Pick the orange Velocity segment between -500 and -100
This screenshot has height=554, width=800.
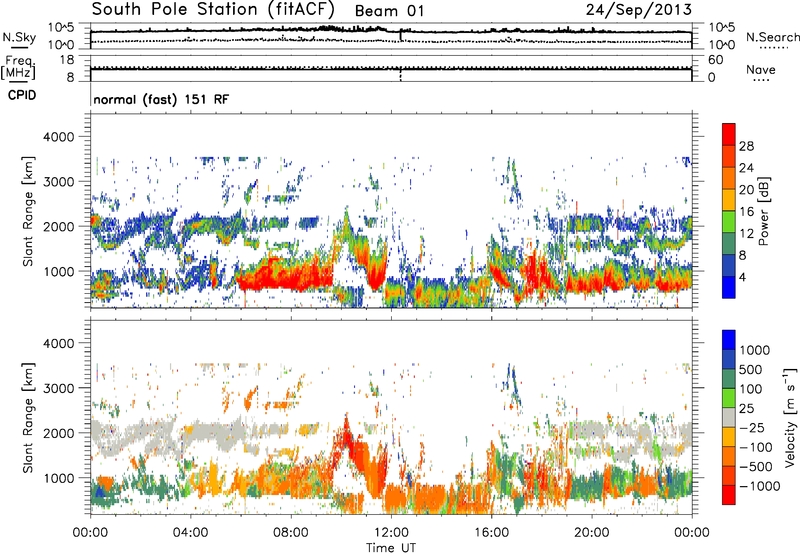[729, 456]
